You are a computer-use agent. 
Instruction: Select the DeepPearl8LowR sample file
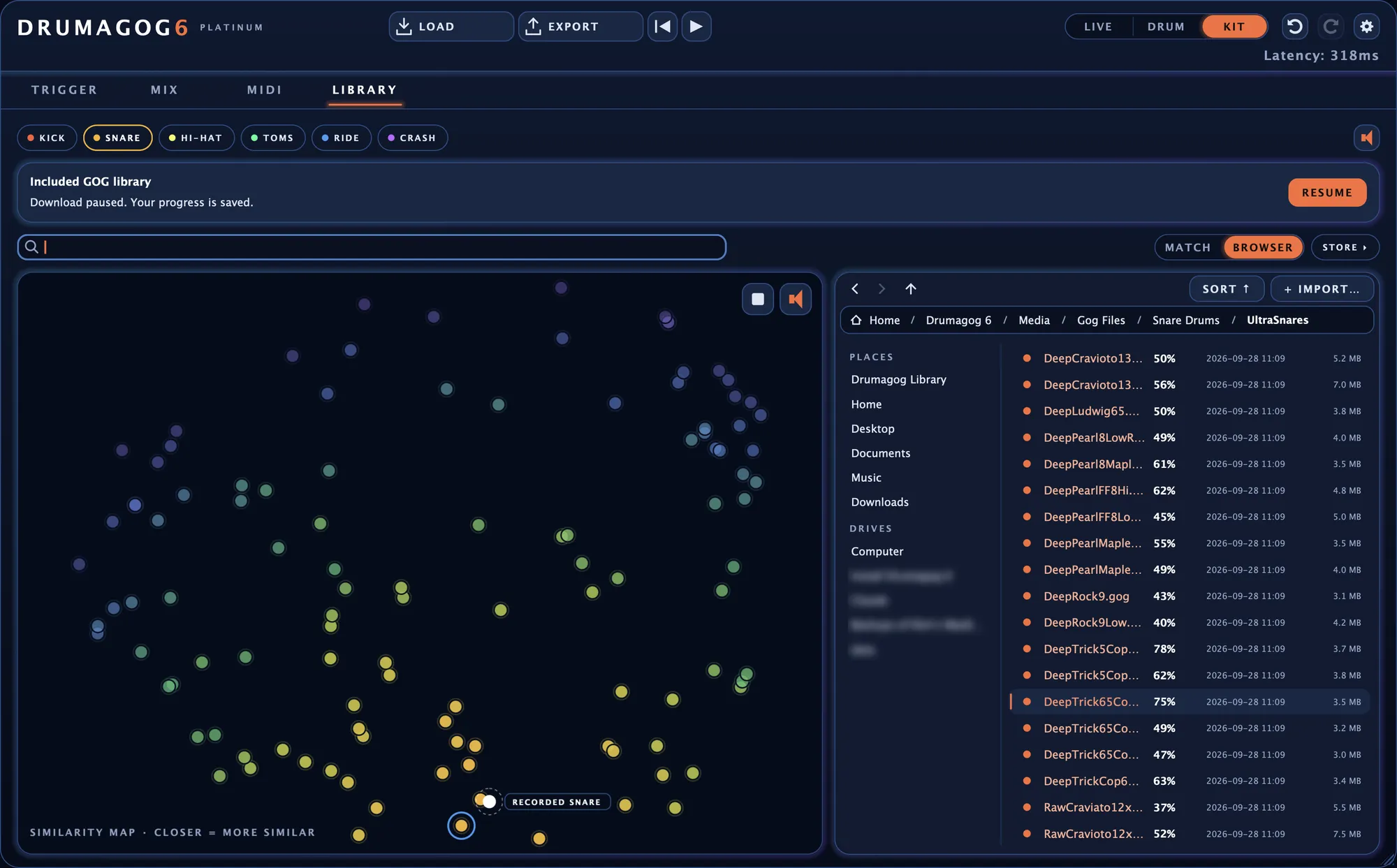click(1190, 438)
